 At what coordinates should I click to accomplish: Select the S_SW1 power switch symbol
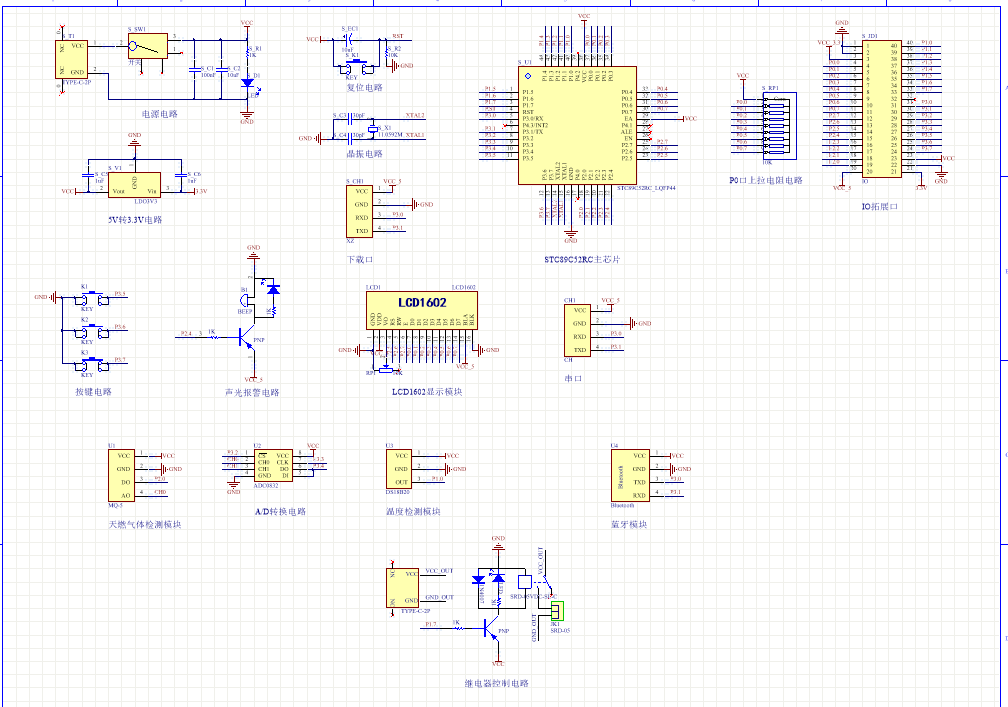coord(148,46)
